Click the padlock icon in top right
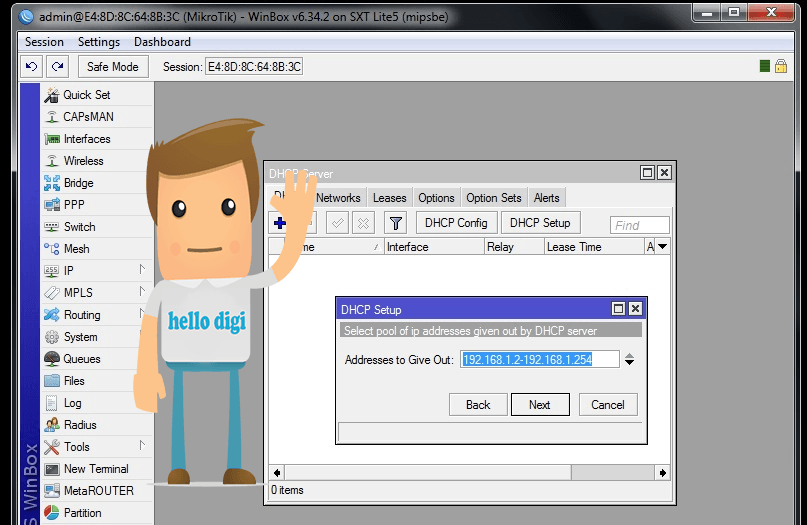The height and width of the screenshot is (525, 807). click(x=781, y=66)
